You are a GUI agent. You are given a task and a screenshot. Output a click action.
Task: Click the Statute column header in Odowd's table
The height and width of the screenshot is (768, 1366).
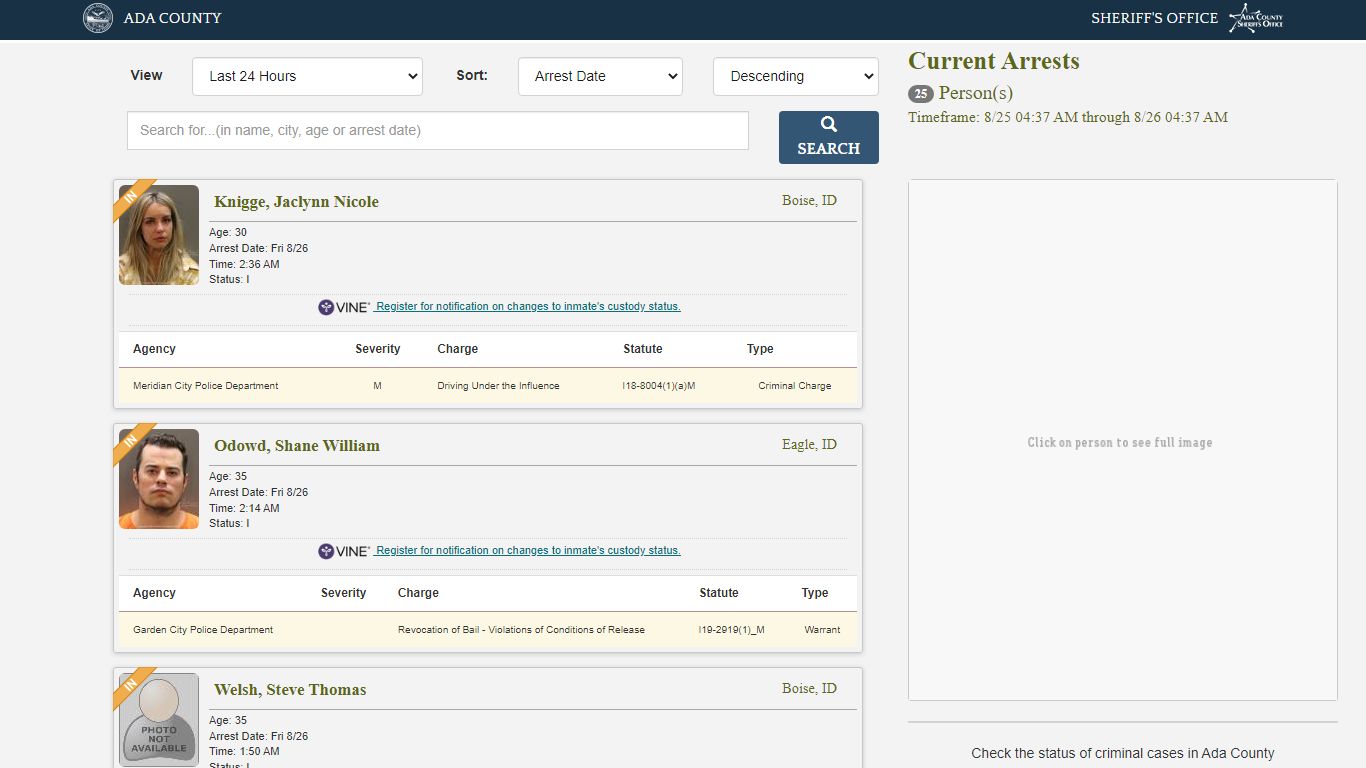click(x=719, y=593)
